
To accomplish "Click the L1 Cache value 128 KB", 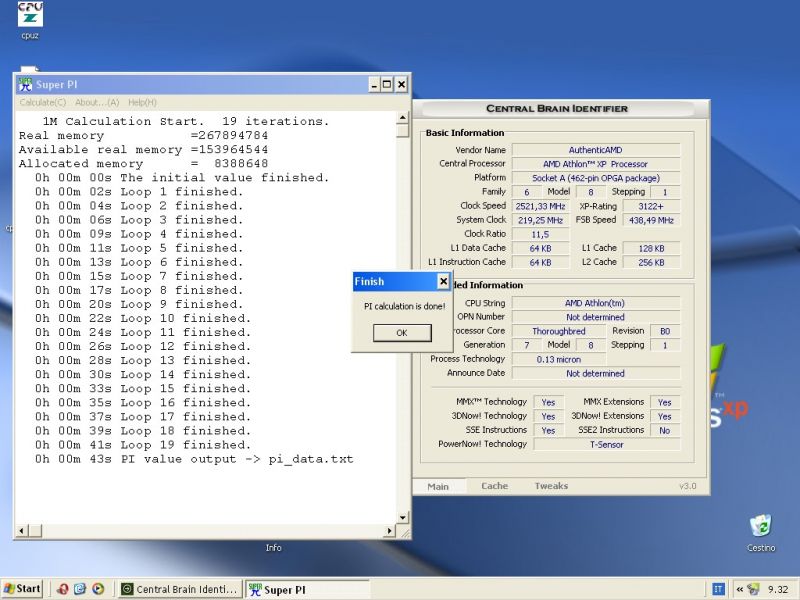I will click(x=651, y=248).
